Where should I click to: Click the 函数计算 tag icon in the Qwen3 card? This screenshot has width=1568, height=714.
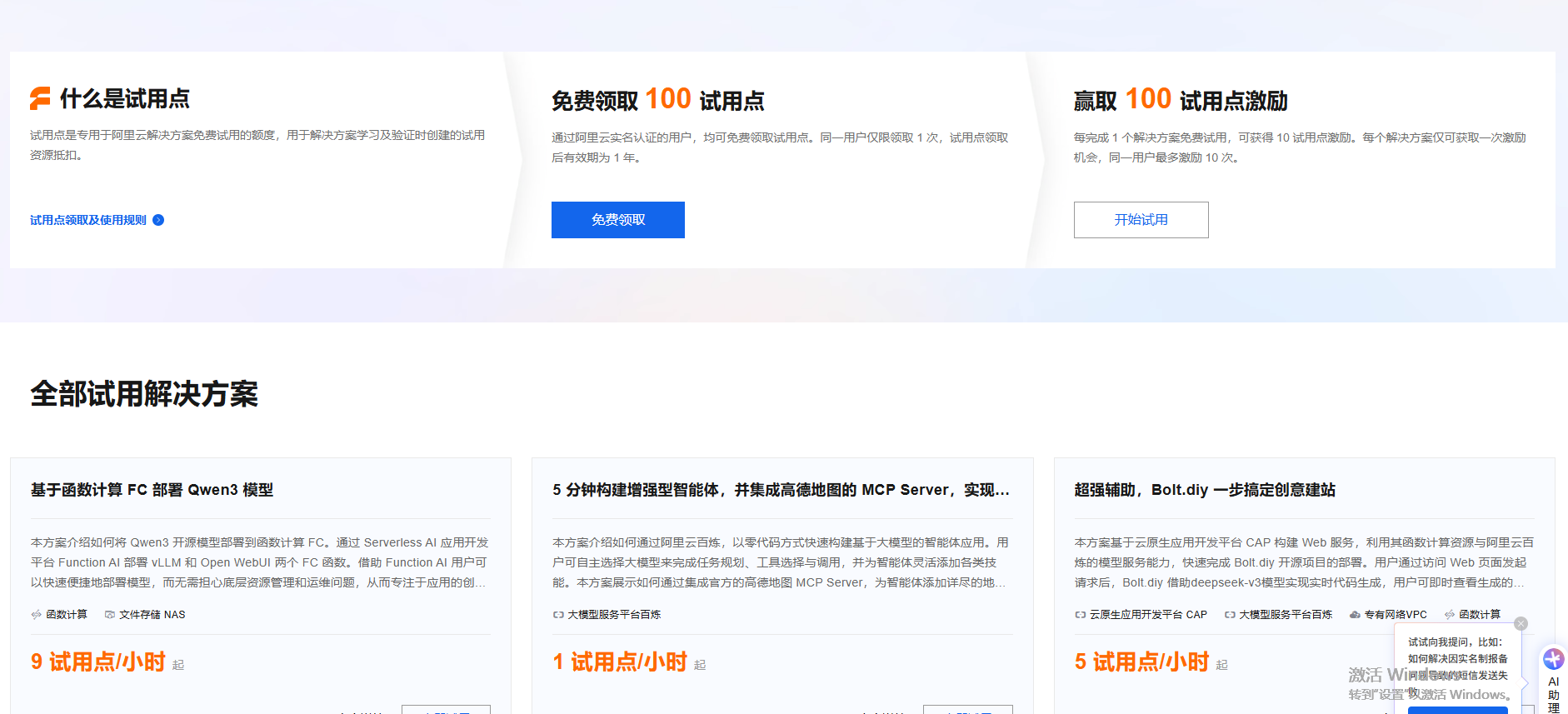(37, 615)
